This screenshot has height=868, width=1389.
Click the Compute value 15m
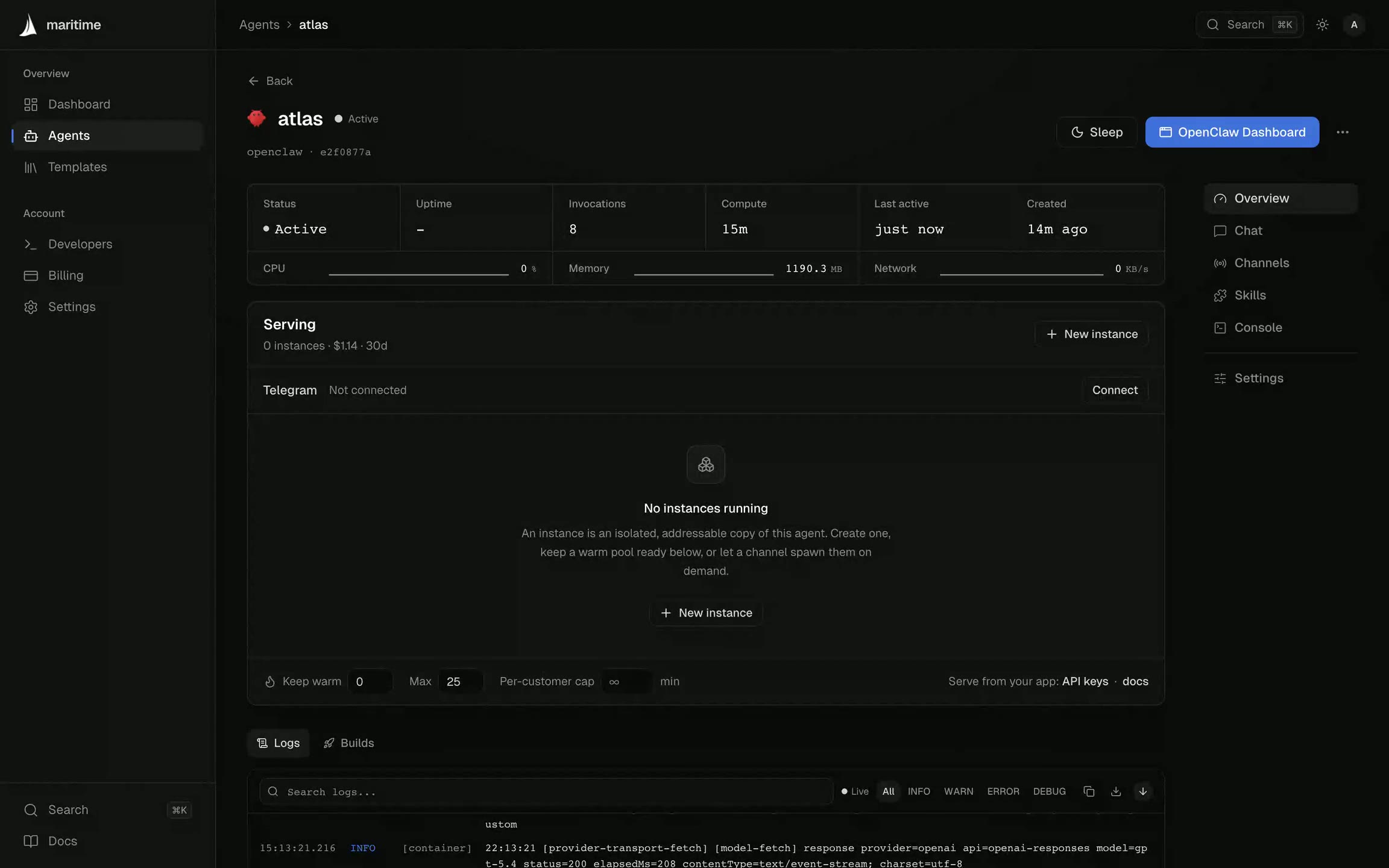click(x=735, y=229)
